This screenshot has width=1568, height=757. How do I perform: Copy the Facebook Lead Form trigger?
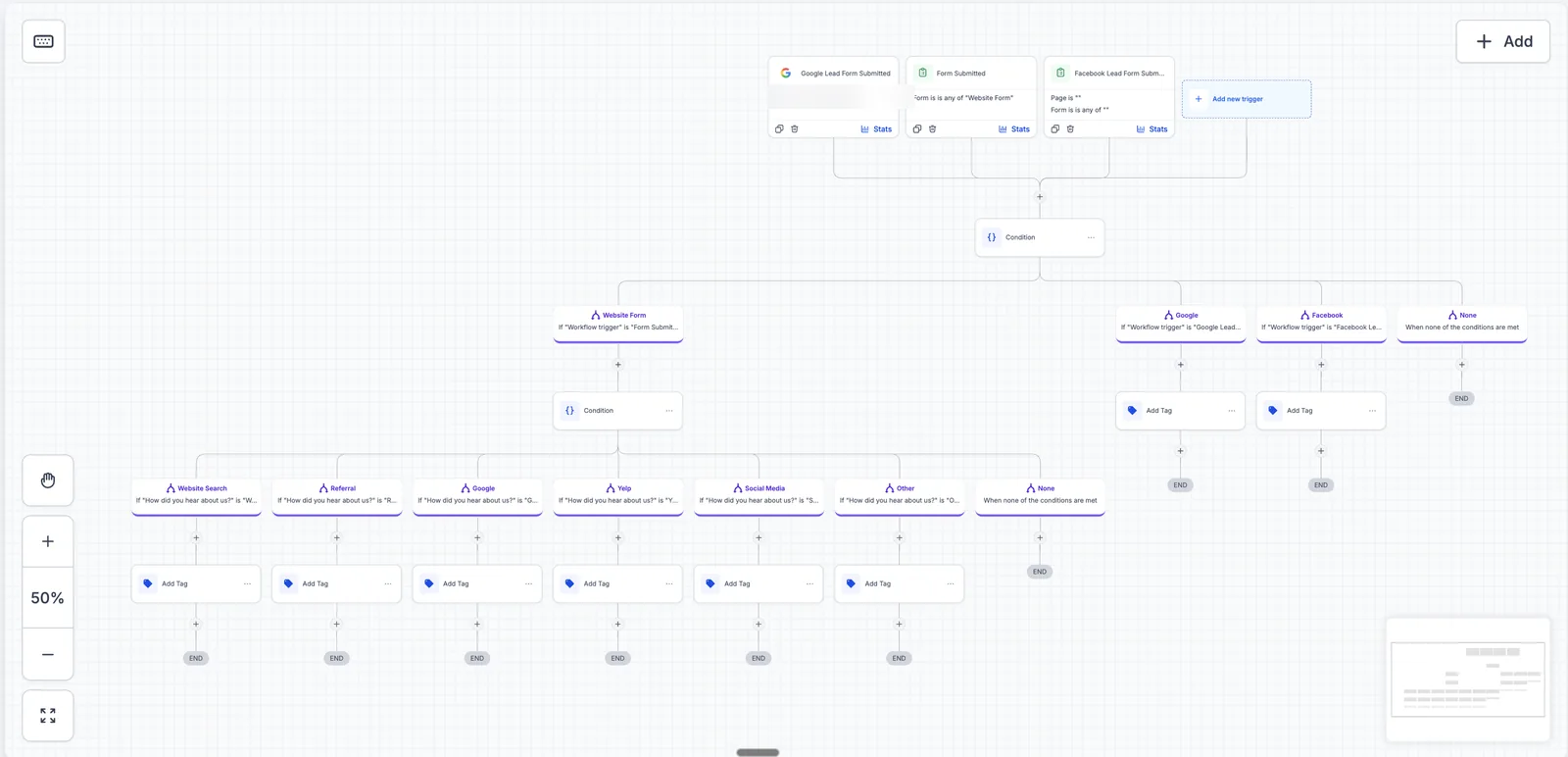pos(1055,128)
